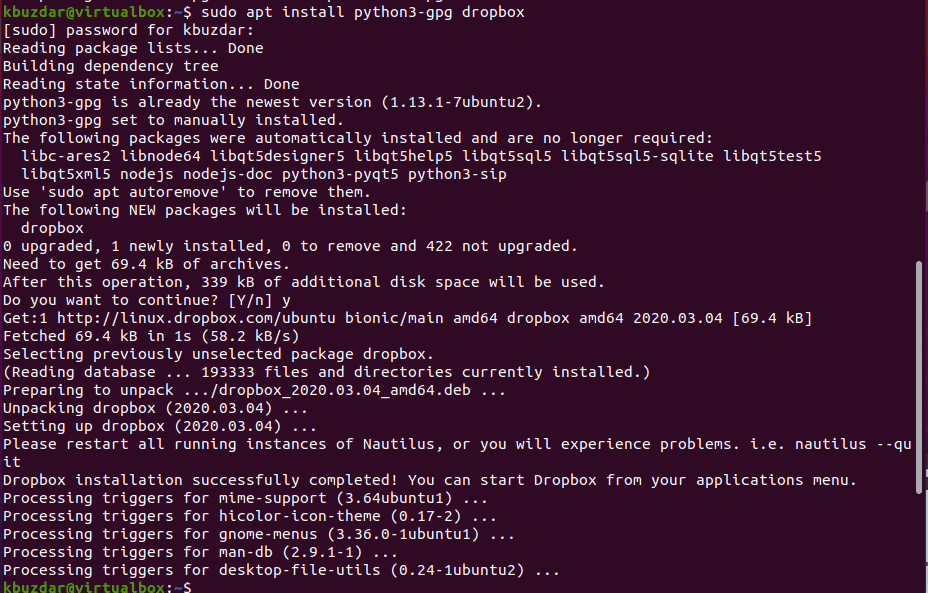Click the 'nautilus --qu' text at the line end
The width and height of the screenshot is (928, 593).
click(853, 444)
